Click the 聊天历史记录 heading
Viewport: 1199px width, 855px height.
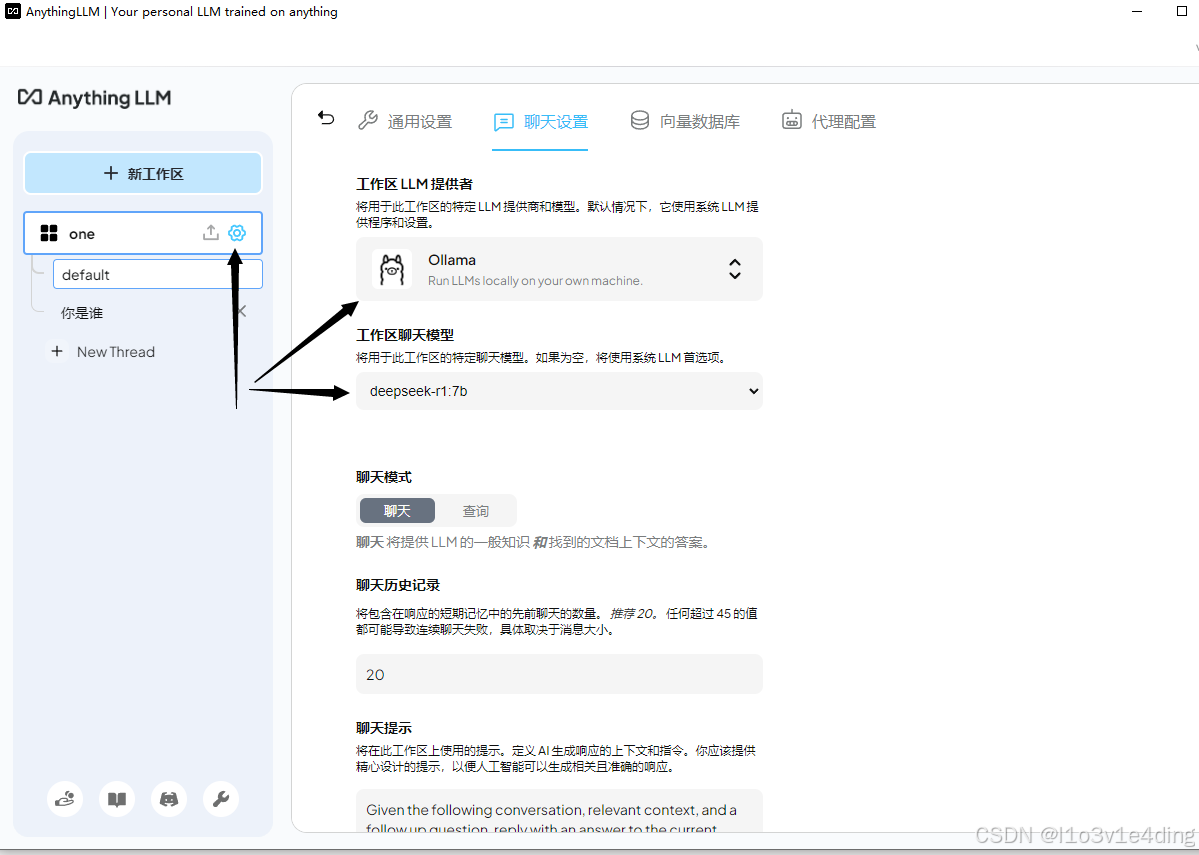(x=398, y=585)
